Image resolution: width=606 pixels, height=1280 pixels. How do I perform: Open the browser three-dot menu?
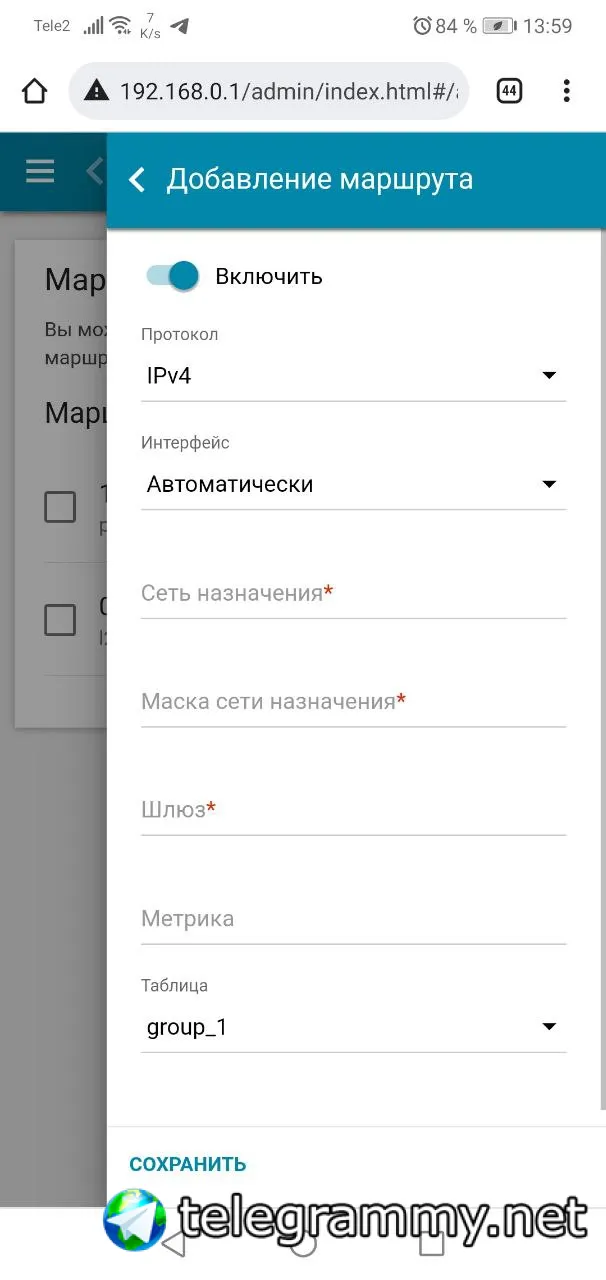[x=566, y=91]
